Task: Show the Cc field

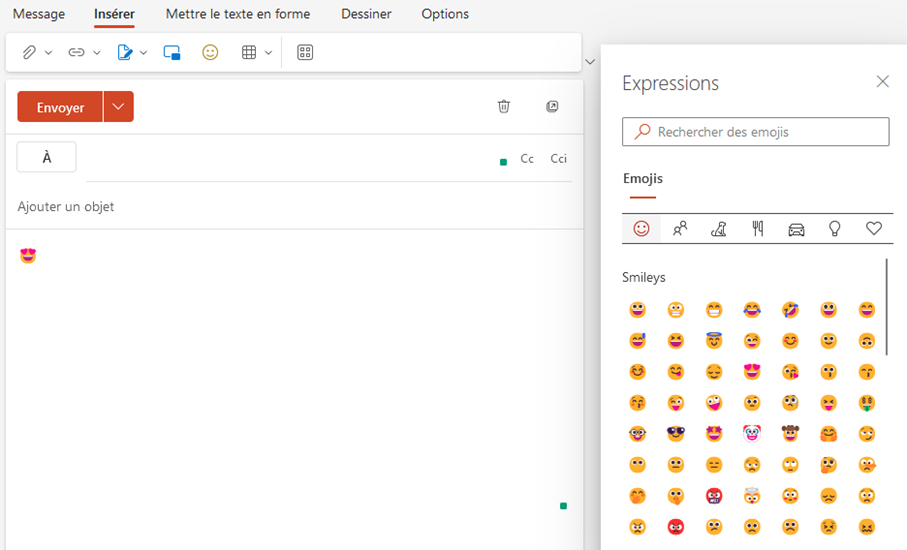Action: pyautogui.click(x=527, y=158)
